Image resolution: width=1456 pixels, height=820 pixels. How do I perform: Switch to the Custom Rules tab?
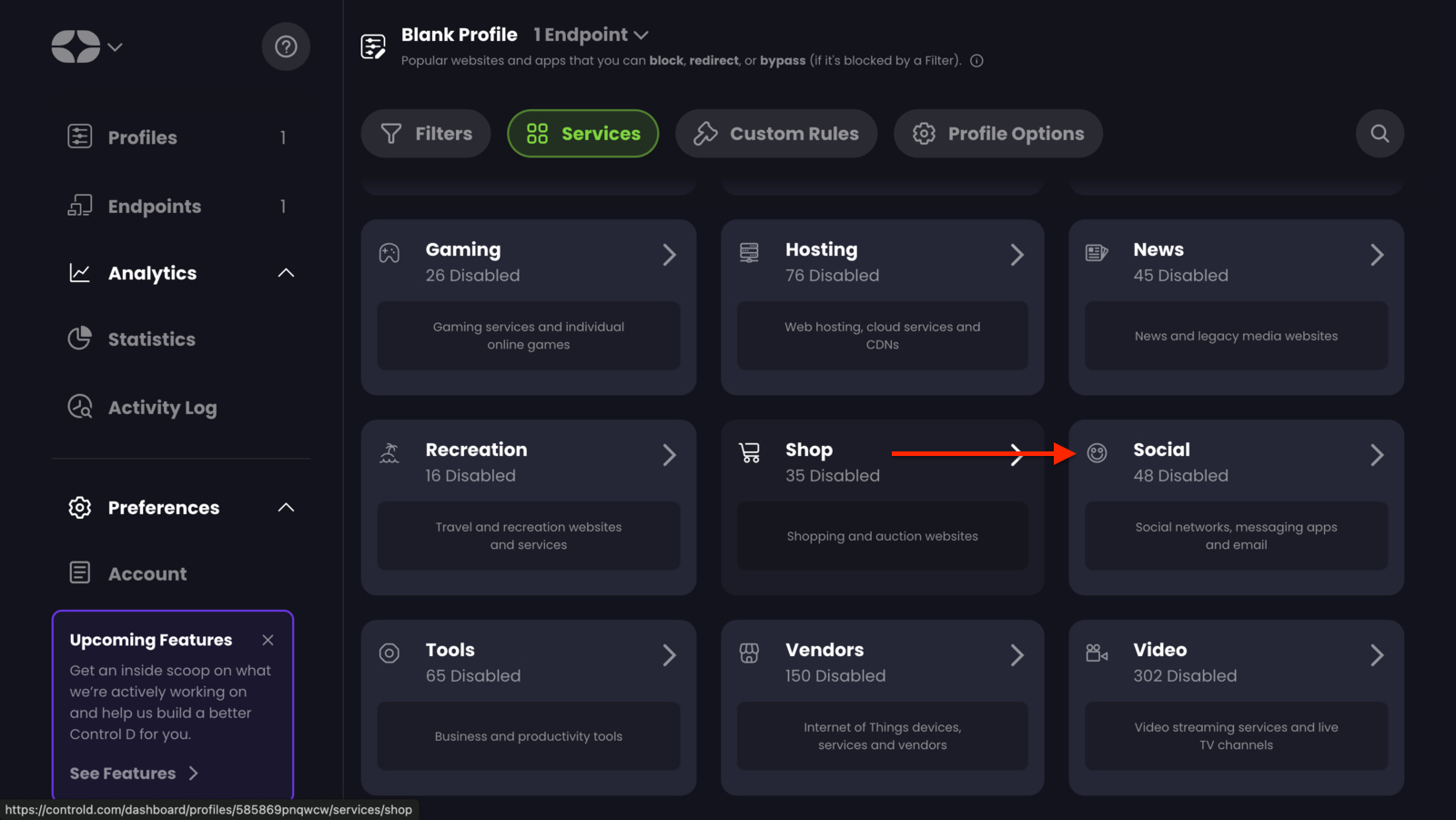(775, 134)
